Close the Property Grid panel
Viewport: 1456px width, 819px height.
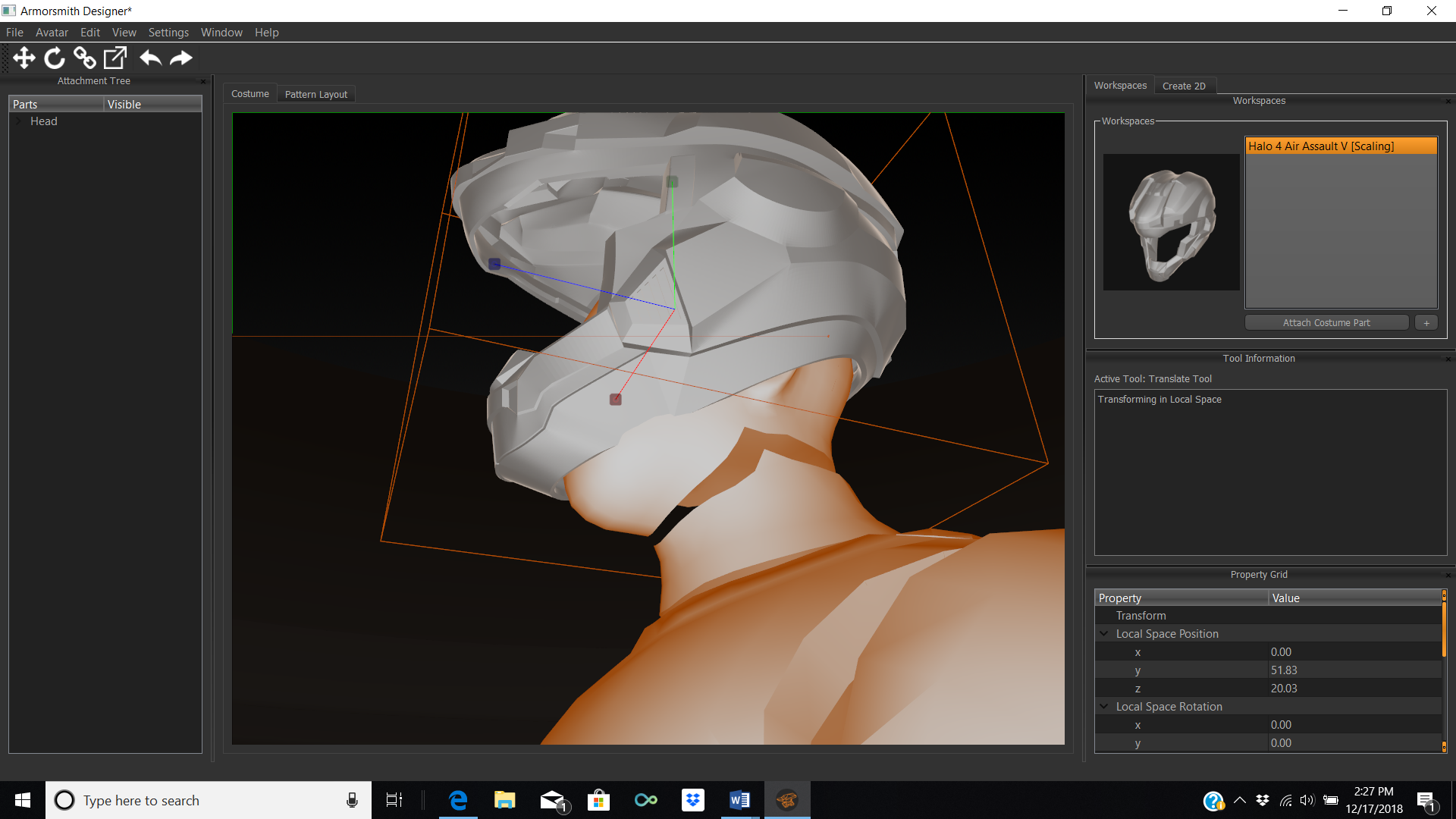click(1448, 575)
